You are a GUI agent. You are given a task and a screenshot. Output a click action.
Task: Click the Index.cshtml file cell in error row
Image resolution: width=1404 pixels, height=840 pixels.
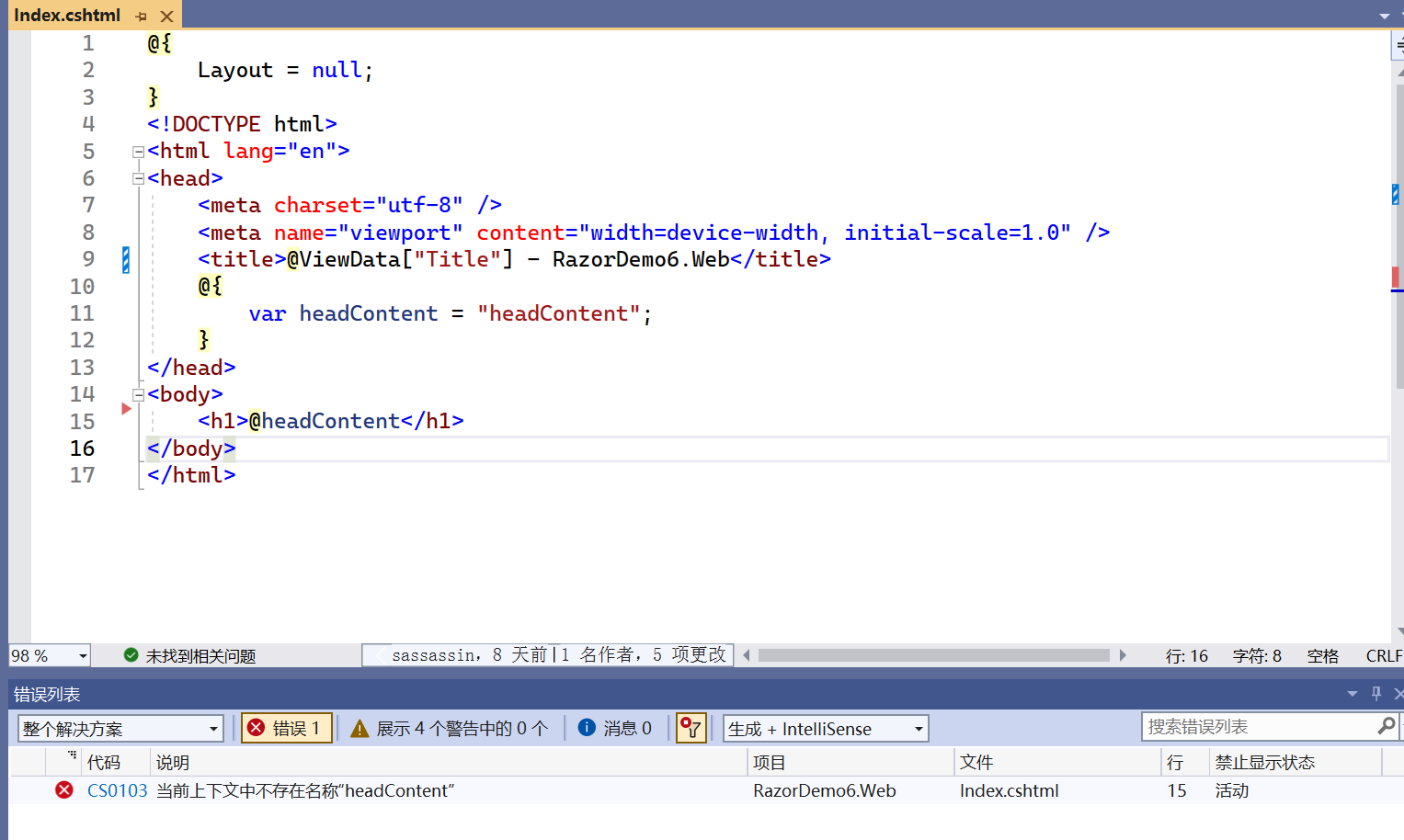point(1010,791)
